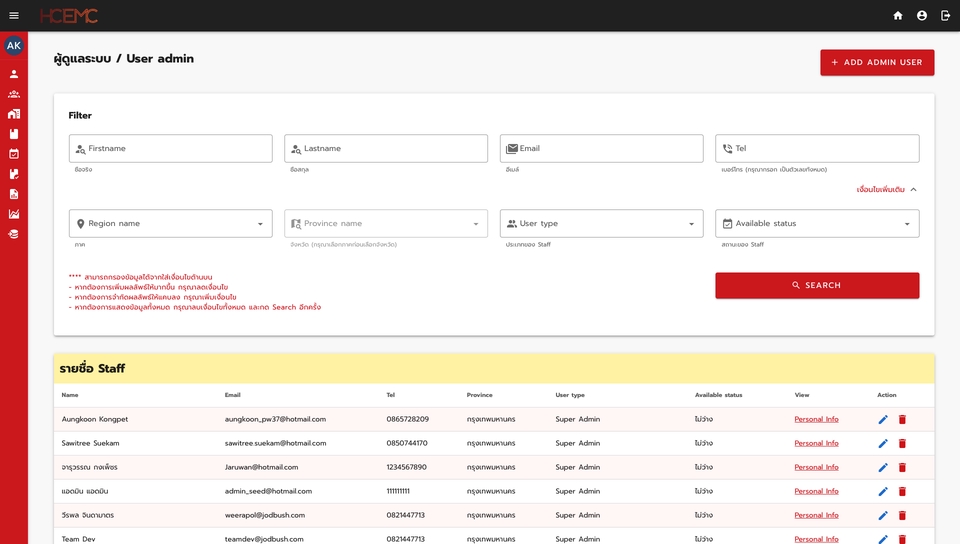Viewport: 960px width, 544px height.
Task: Click Super Admin in Aungkoon Kongpet row
Action: pyautogui.click(x=577, y=419)
